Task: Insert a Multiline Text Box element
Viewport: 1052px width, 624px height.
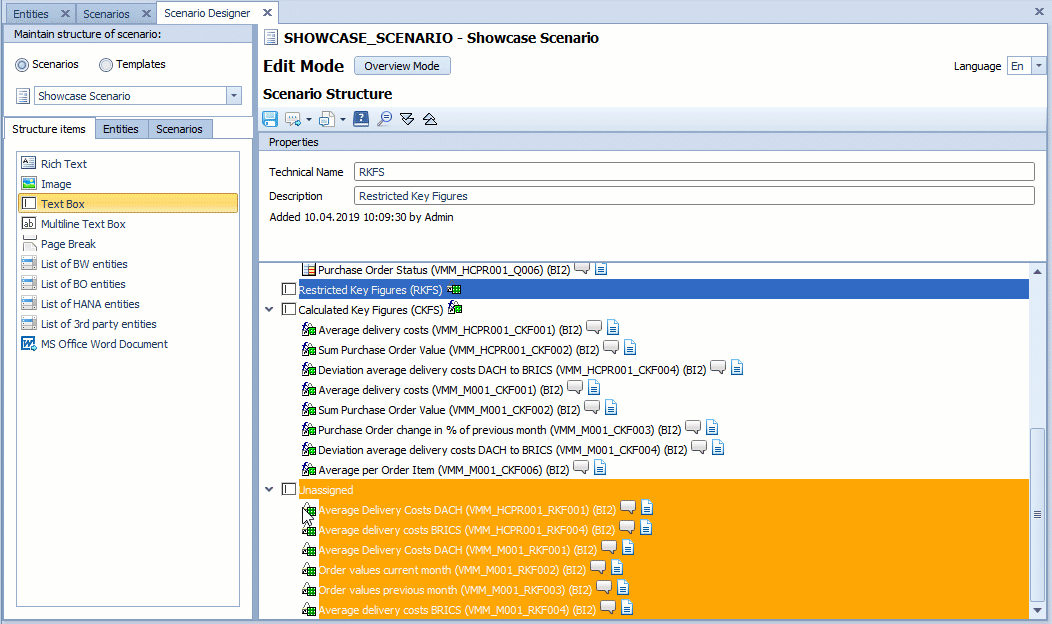Action: coord(86,223)
